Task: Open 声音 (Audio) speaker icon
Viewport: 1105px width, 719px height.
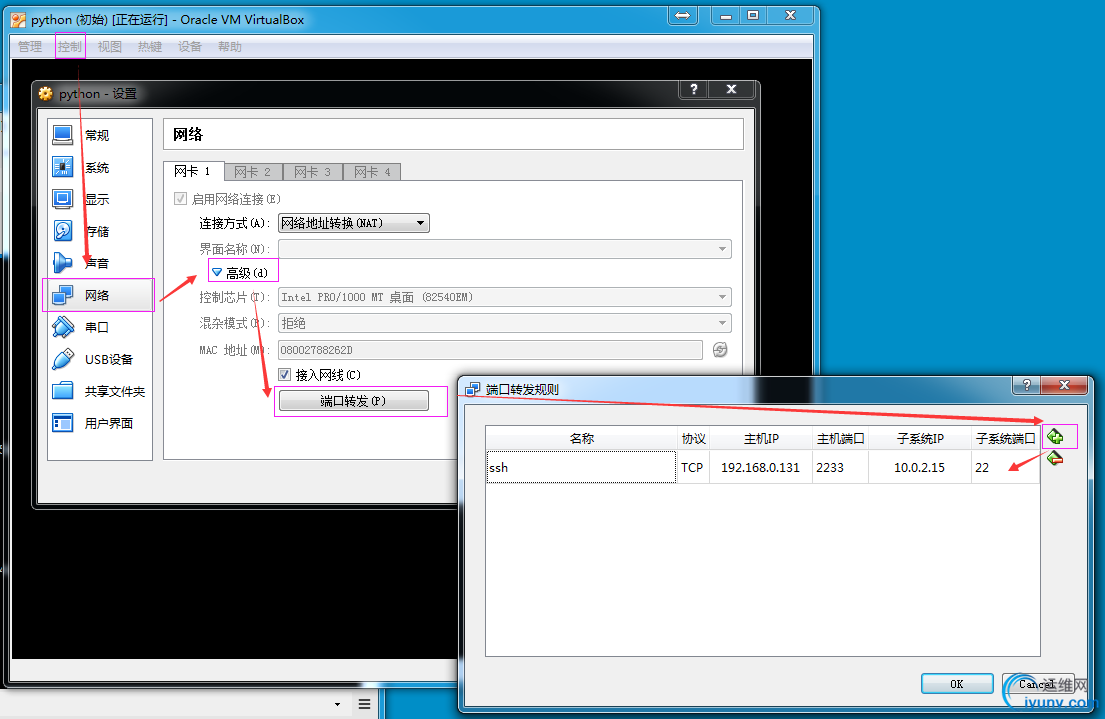Action: click(63, 263)
